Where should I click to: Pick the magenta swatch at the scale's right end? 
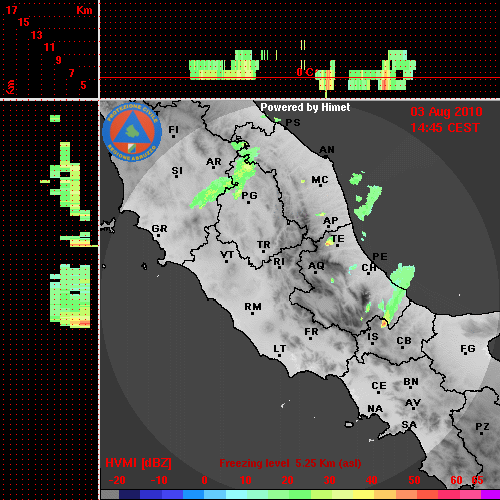490,494
